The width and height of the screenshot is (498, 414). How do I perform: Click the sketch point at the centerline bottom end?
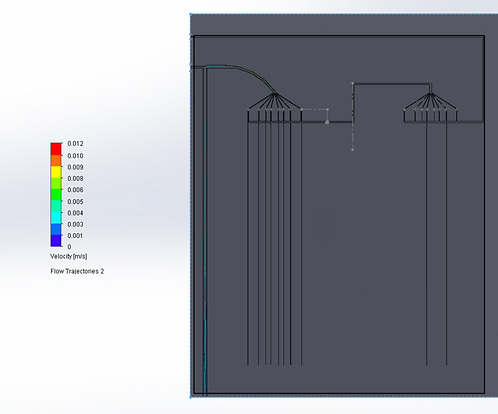tap(352, 150)
